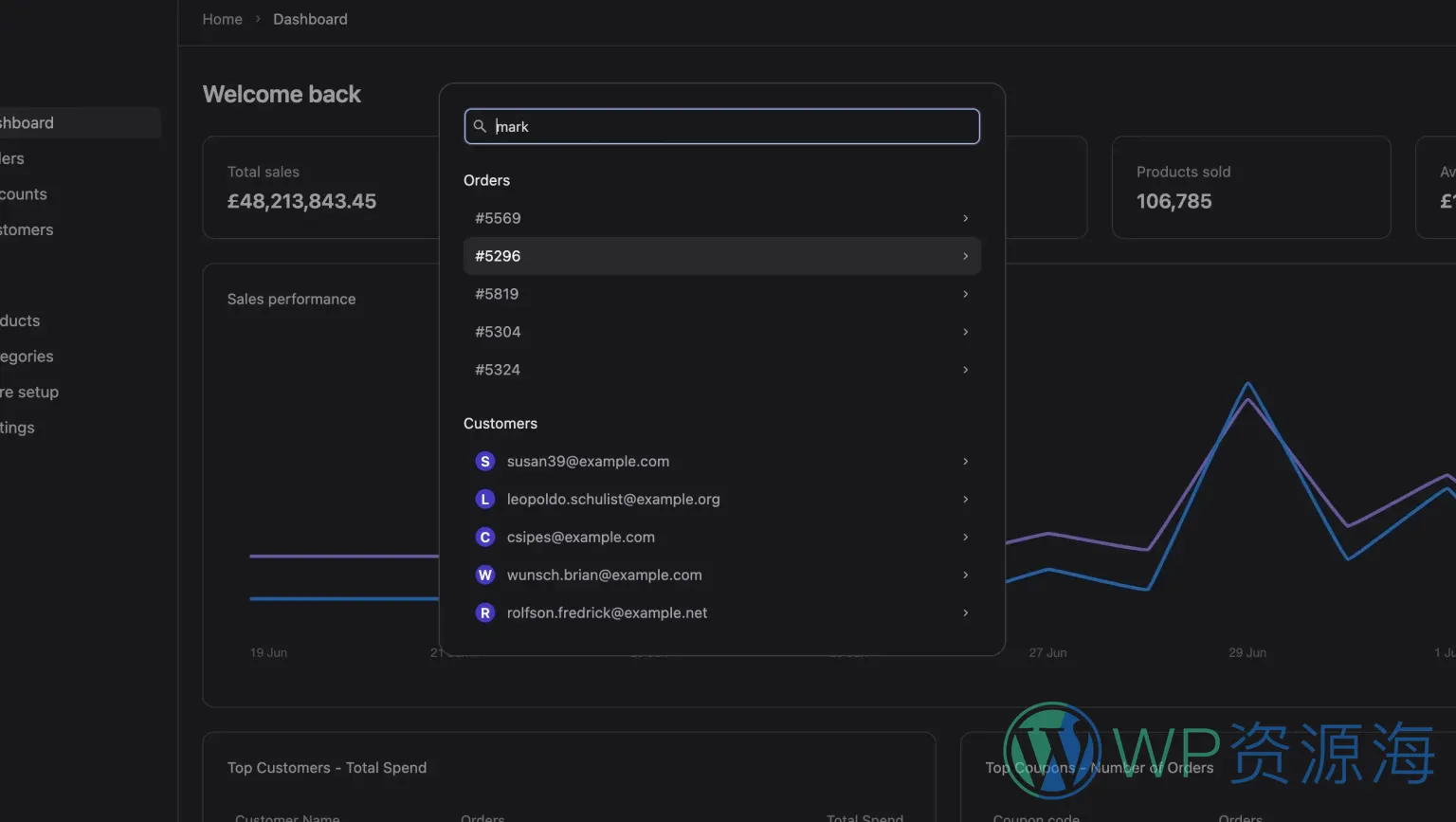Click Dashboard in the breadcrumb
Image resolution: width=1456 pixels, height=822 pixels.
[x=310, y=19]
